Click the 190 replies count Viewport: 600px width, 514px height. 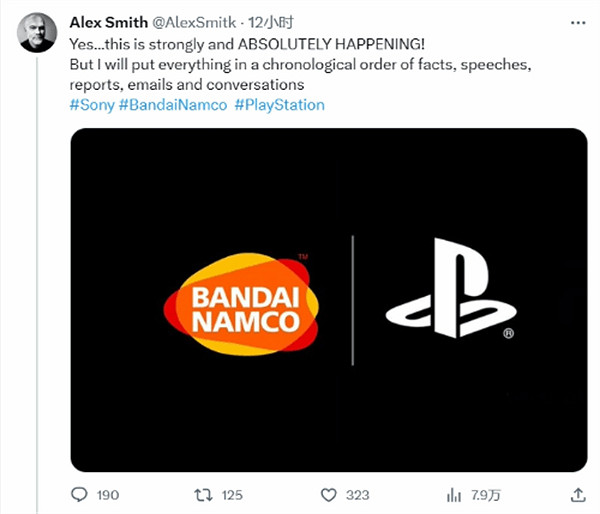pyautogui.click(x=108, y=494)
